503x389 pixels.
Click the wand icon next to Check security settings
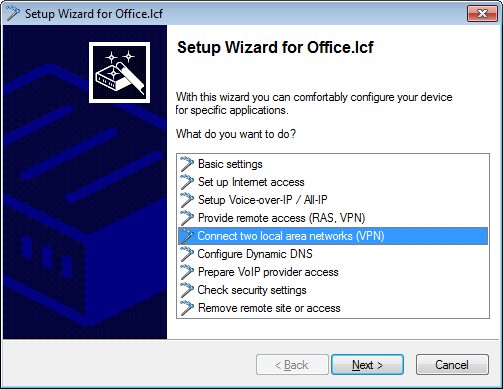point(187,290)
